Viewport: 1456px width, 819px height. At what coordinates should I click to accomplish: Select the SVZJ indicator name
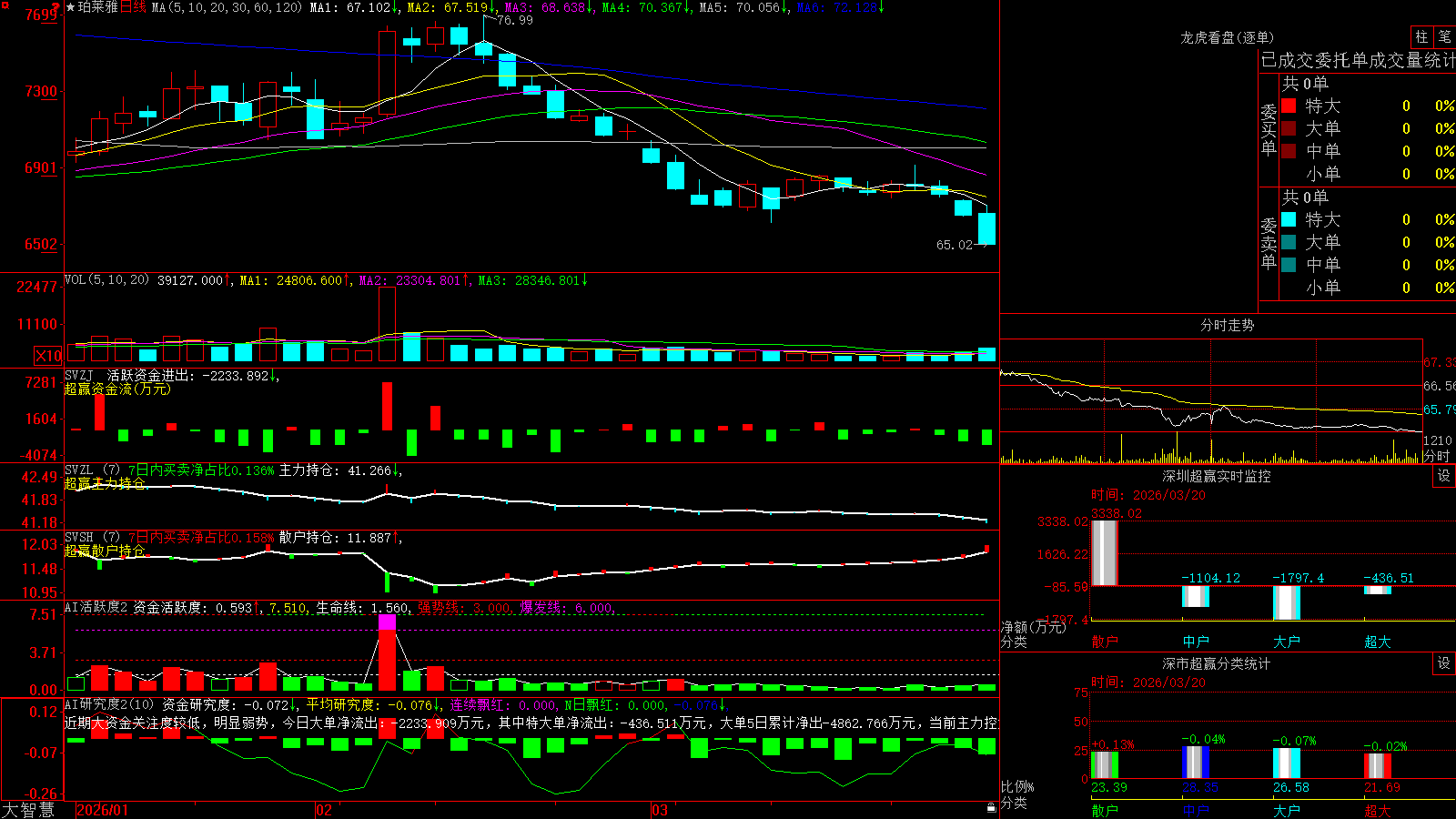tap(78, 375)
